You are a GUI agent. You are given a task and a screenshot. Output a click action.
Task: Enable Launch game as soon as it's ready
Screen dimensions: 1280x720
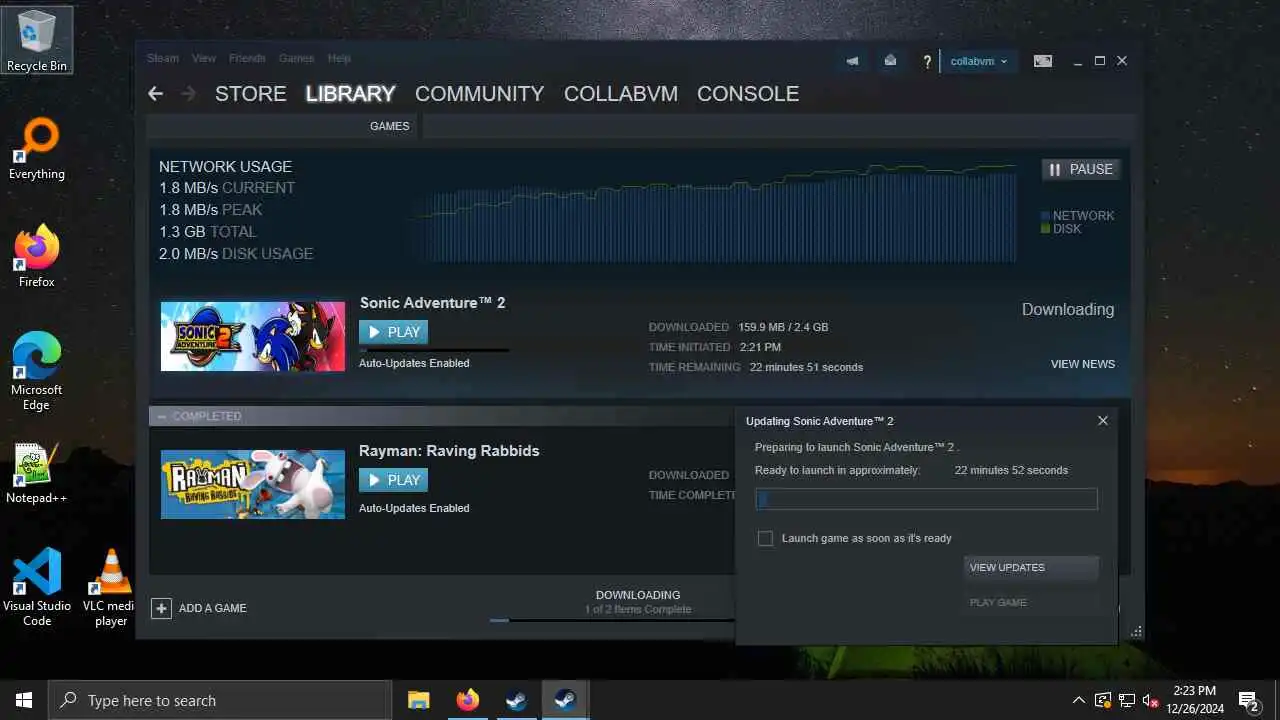(x=766, y=538)
